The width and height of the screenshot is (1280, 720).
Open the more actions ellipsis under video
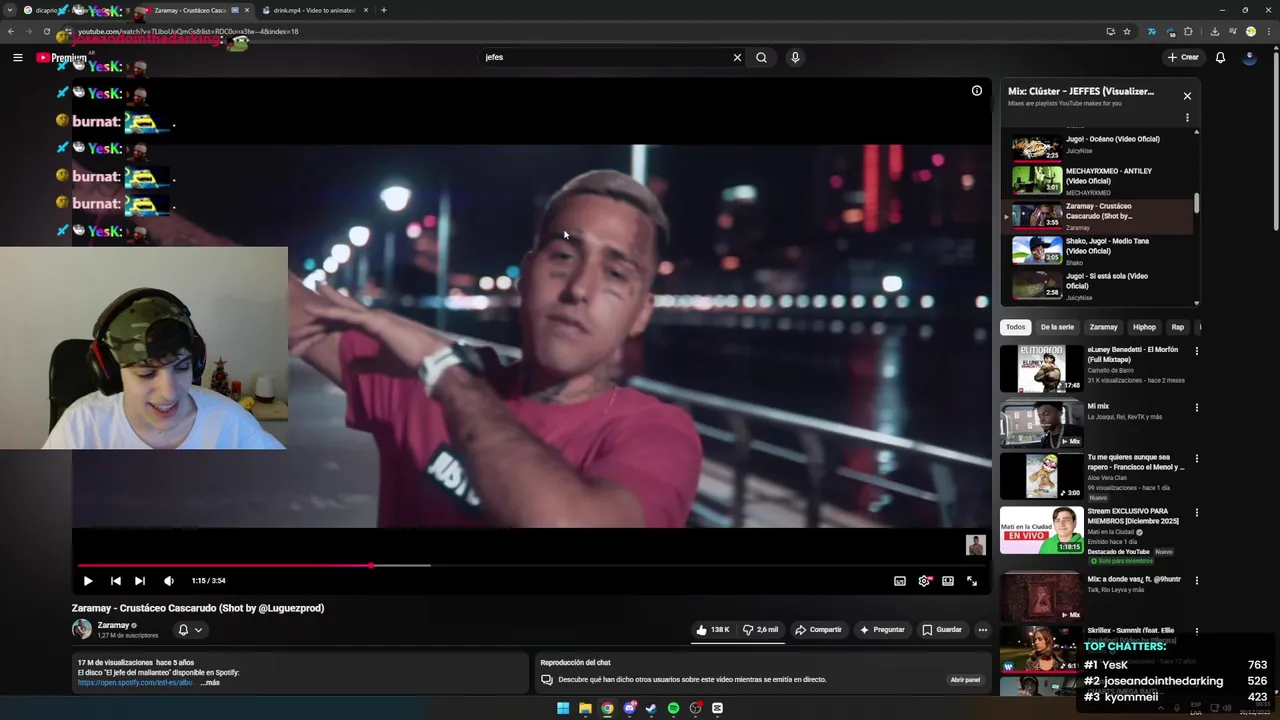tap(983, 629)
